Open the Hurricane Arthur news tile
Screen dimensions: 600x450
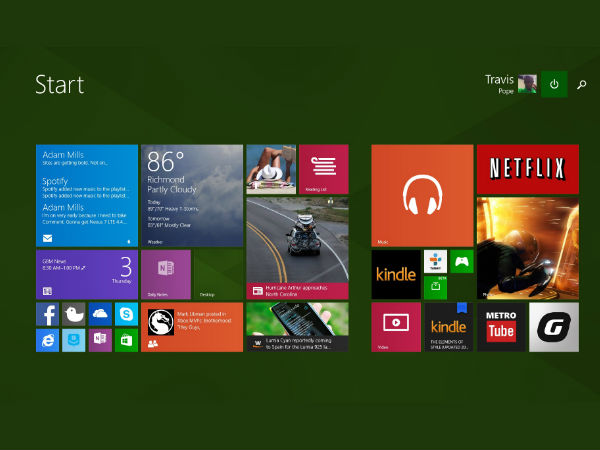(x=297, y=248)
